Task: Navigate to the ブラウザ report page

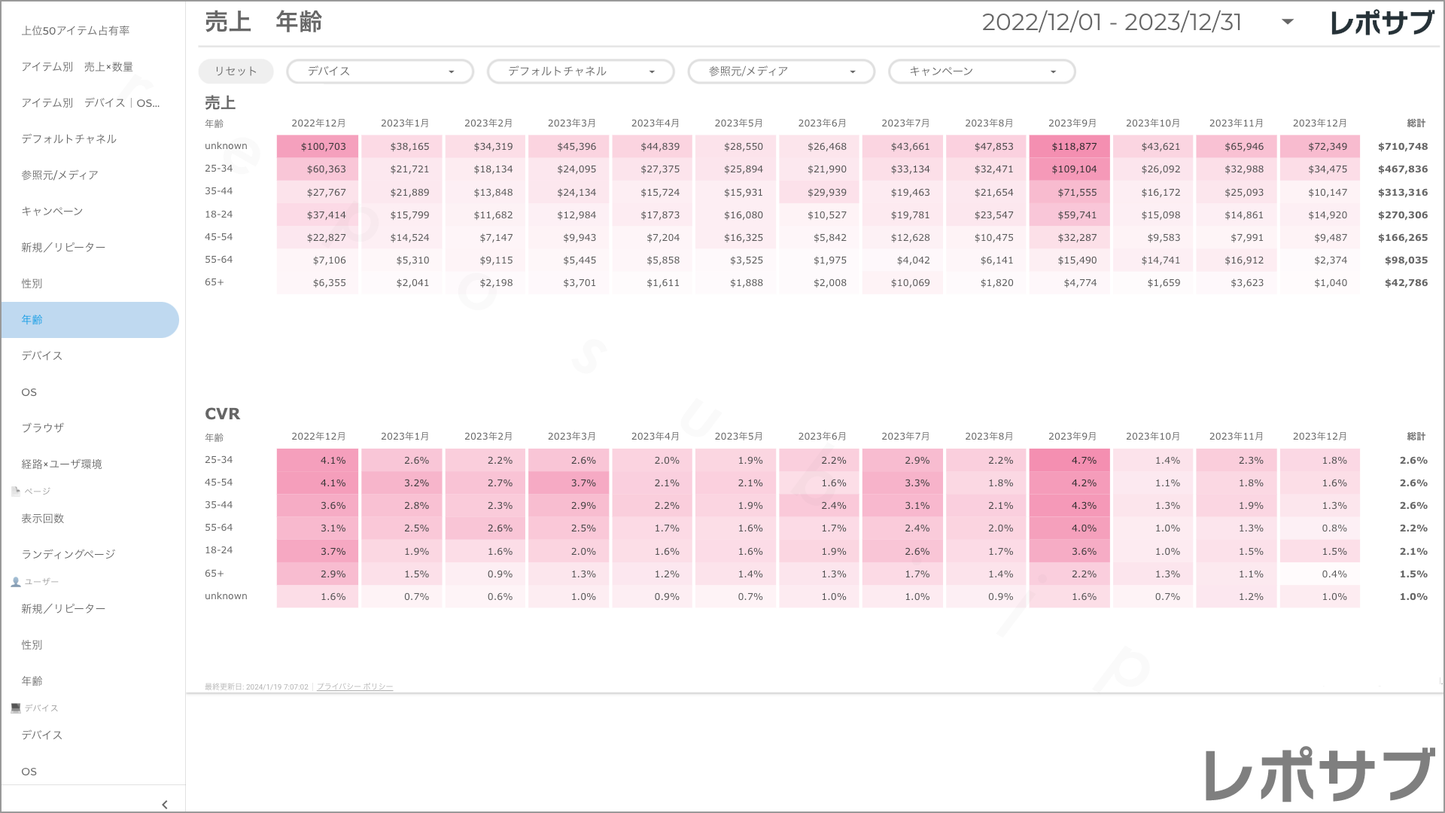Action: pos(43,428)
